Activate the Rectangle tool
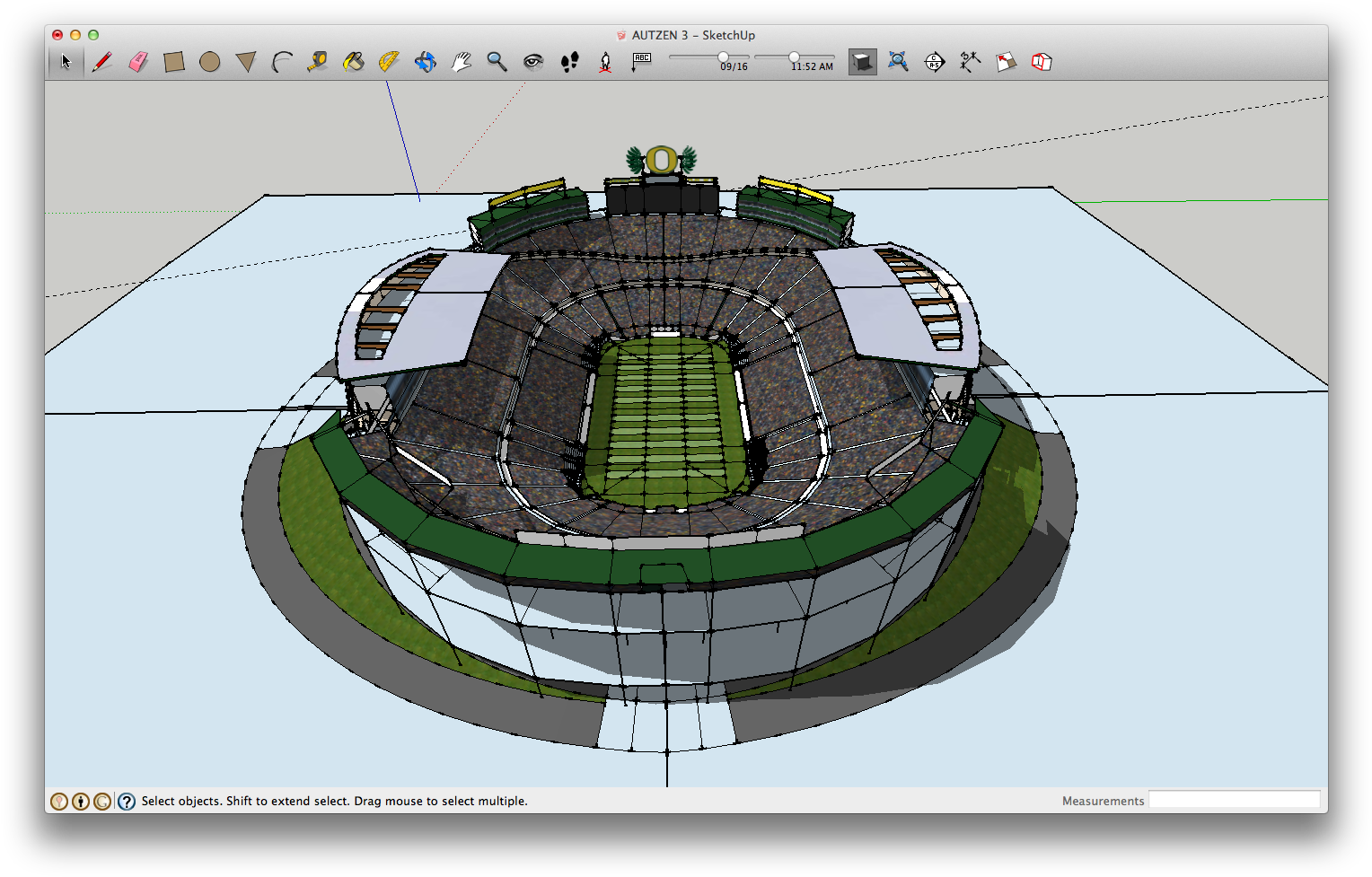The image size is (1372, 877). 174,61
